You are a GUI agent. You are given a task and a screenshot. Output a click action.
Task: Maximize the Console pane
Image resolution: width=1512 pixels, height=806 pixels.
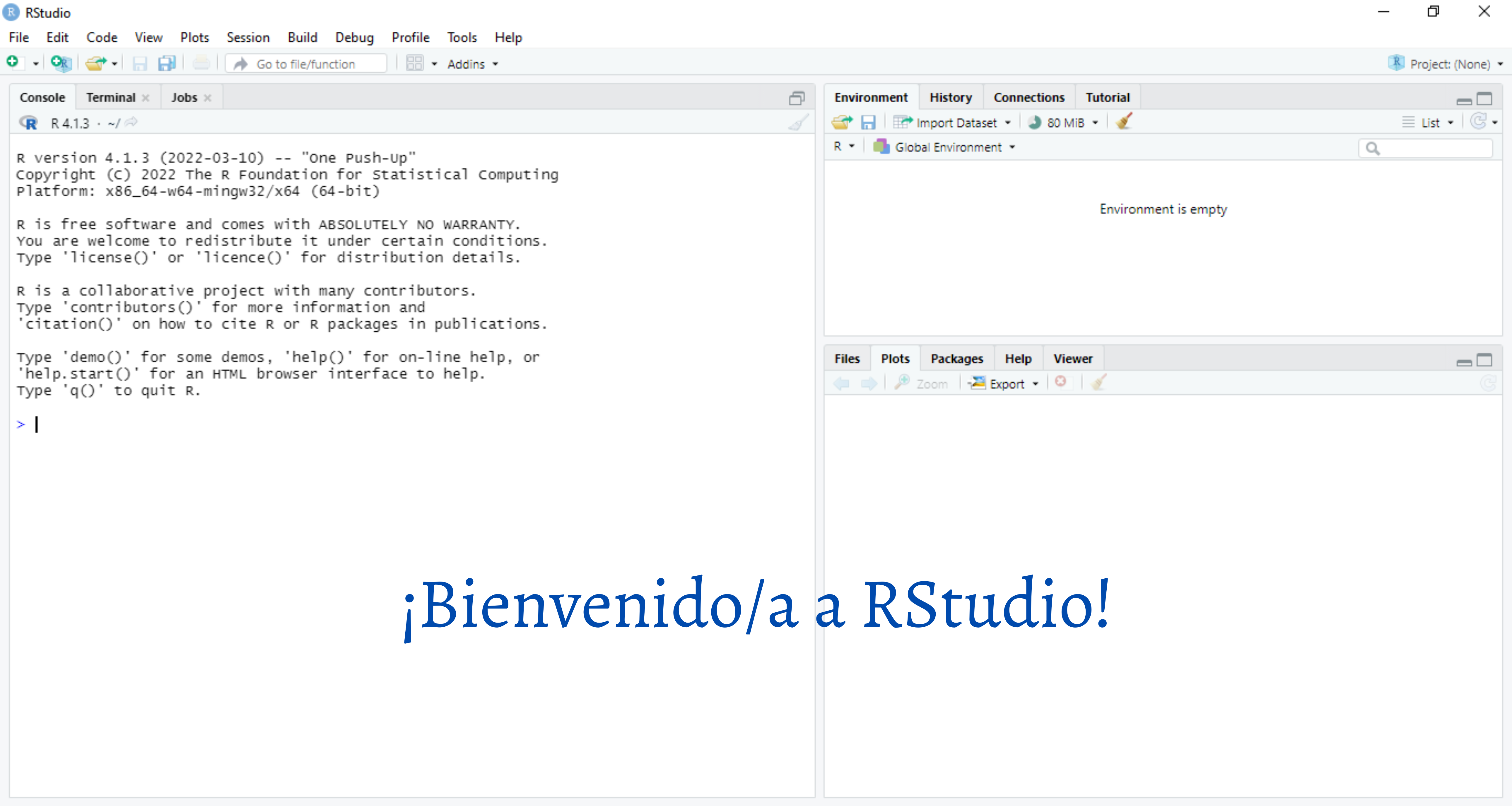[x=797, y=98]
